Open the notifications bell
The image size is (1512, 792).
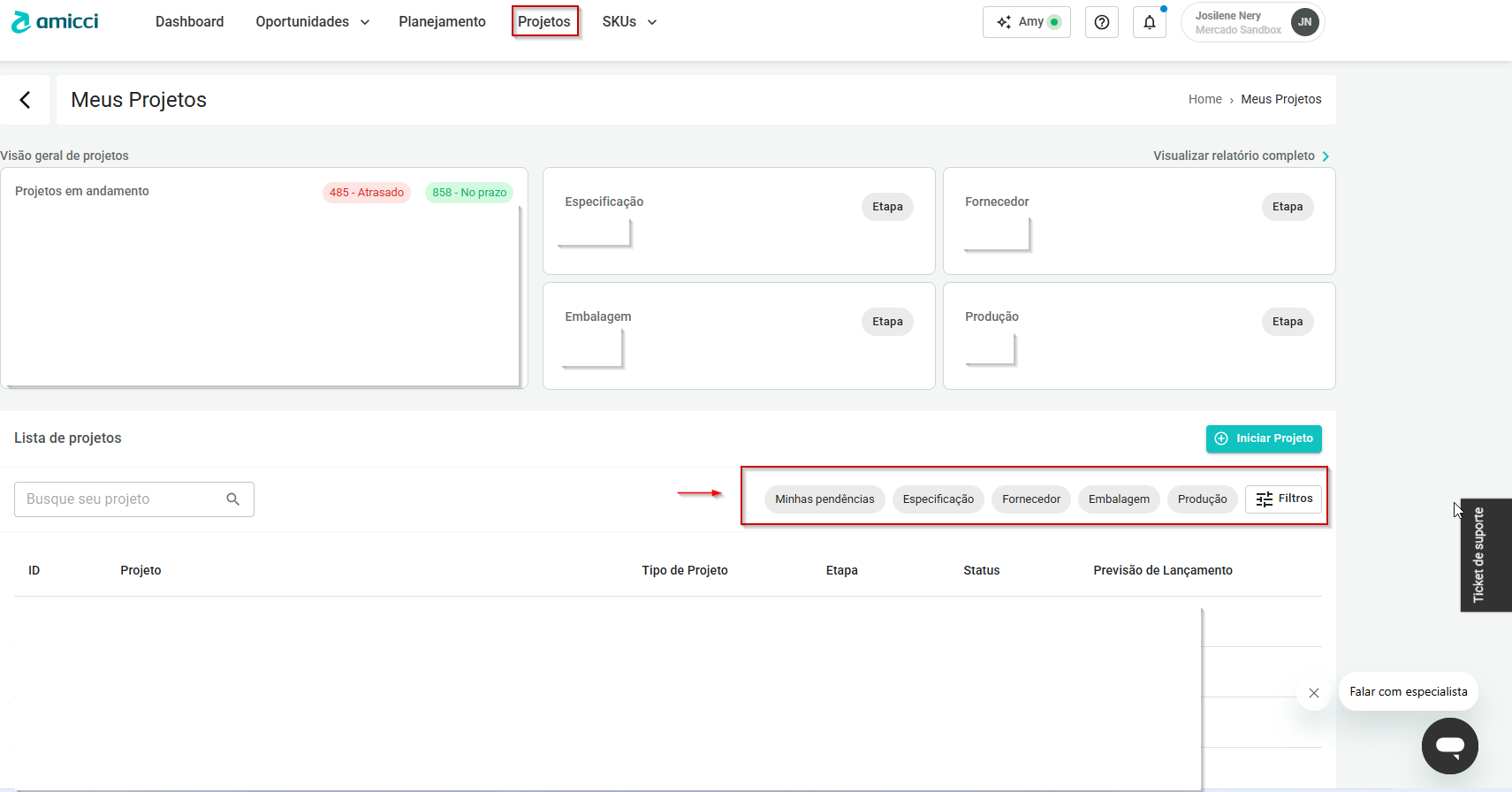tap(1149, 22)
